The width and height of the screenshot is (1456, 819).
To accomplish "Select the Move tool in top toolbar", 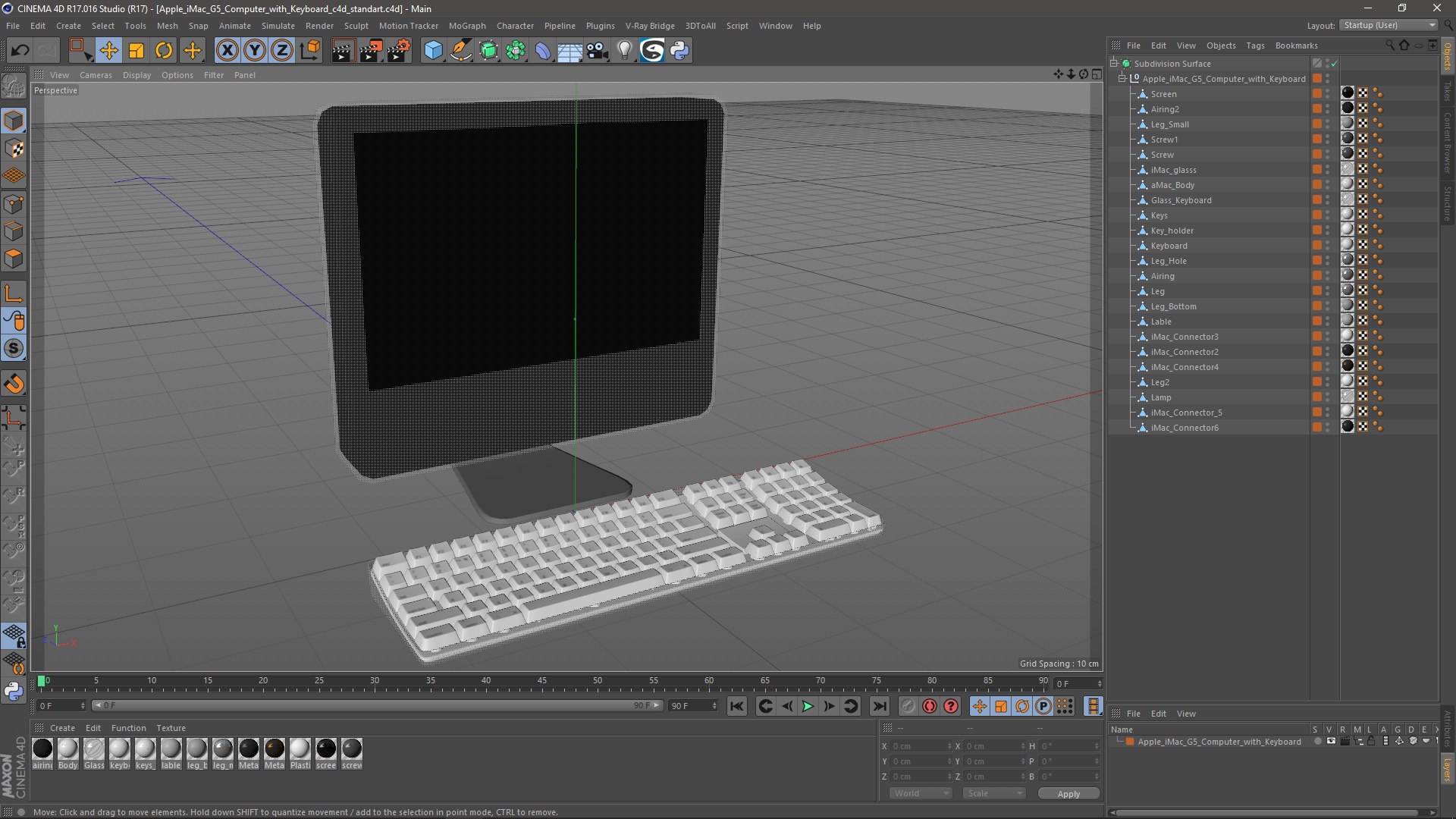I will (108, 51).
